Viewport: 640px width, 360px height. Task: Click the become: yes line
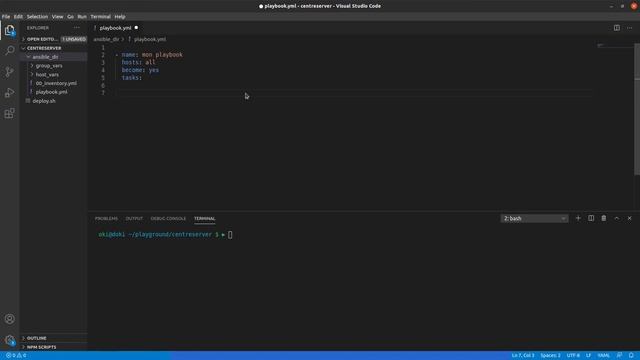pos(140,70)
